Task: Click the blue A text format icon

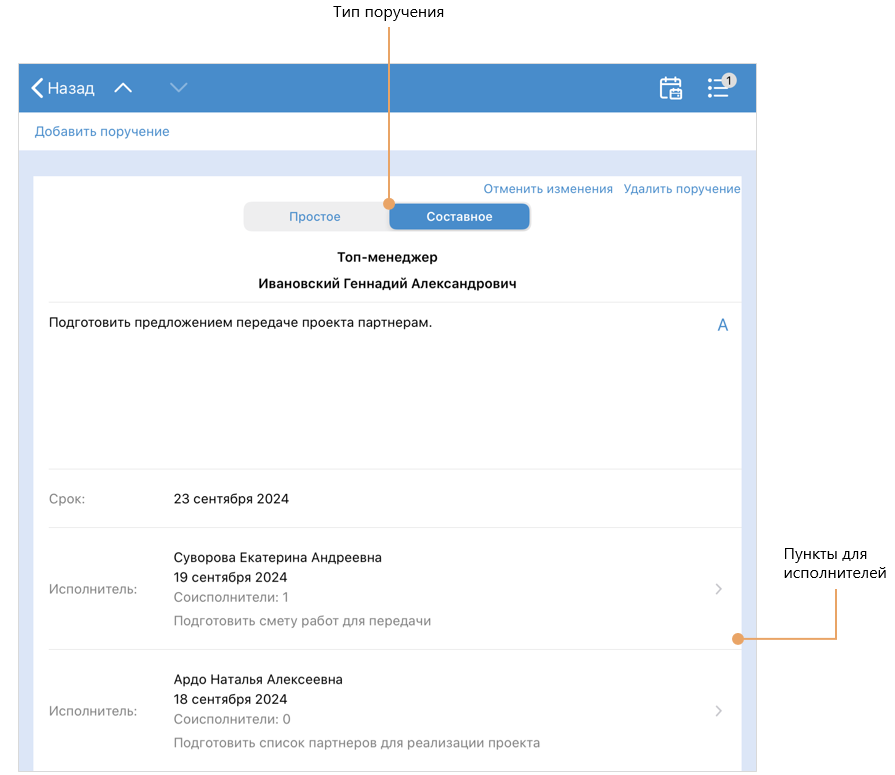Action: pyautogui.click(x=722, y=325)
